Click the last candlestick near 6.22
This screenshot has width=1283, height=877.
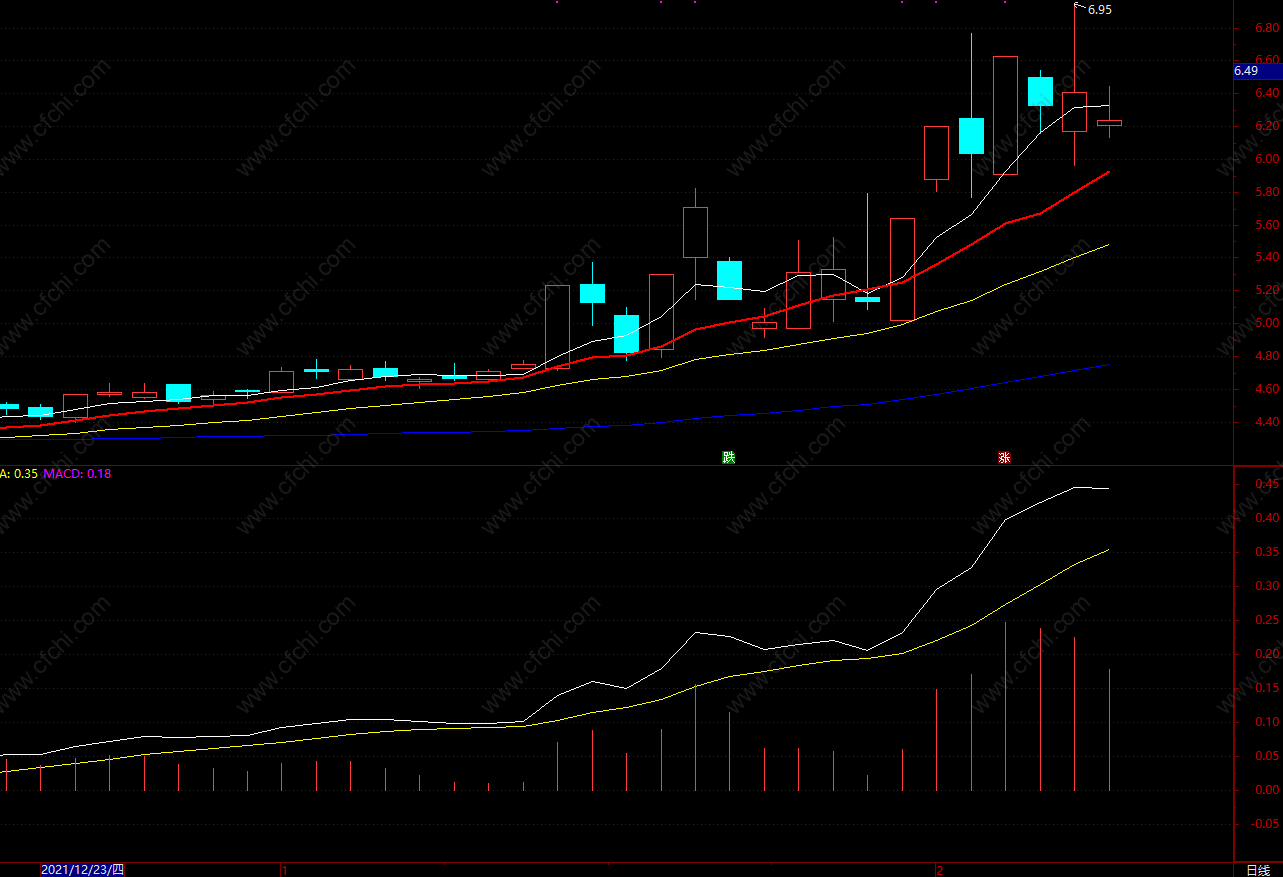pyautogui.click(x=1109, y=122)
